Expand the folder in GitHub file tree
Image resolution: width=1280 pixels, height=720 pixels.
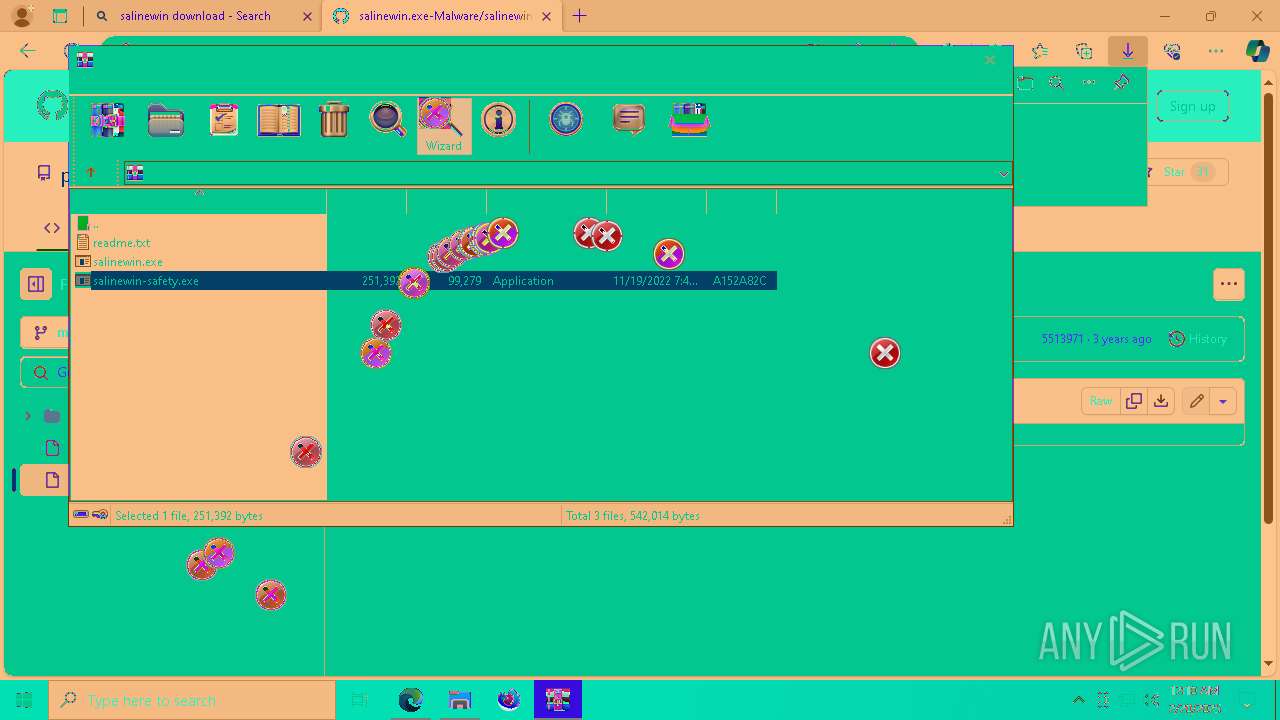[28, 416]
